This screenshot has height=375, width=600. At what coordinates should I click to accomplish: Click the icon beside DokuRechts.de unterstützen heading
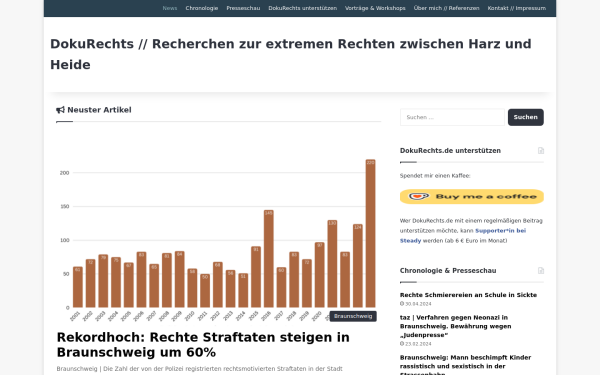(541, 151)
